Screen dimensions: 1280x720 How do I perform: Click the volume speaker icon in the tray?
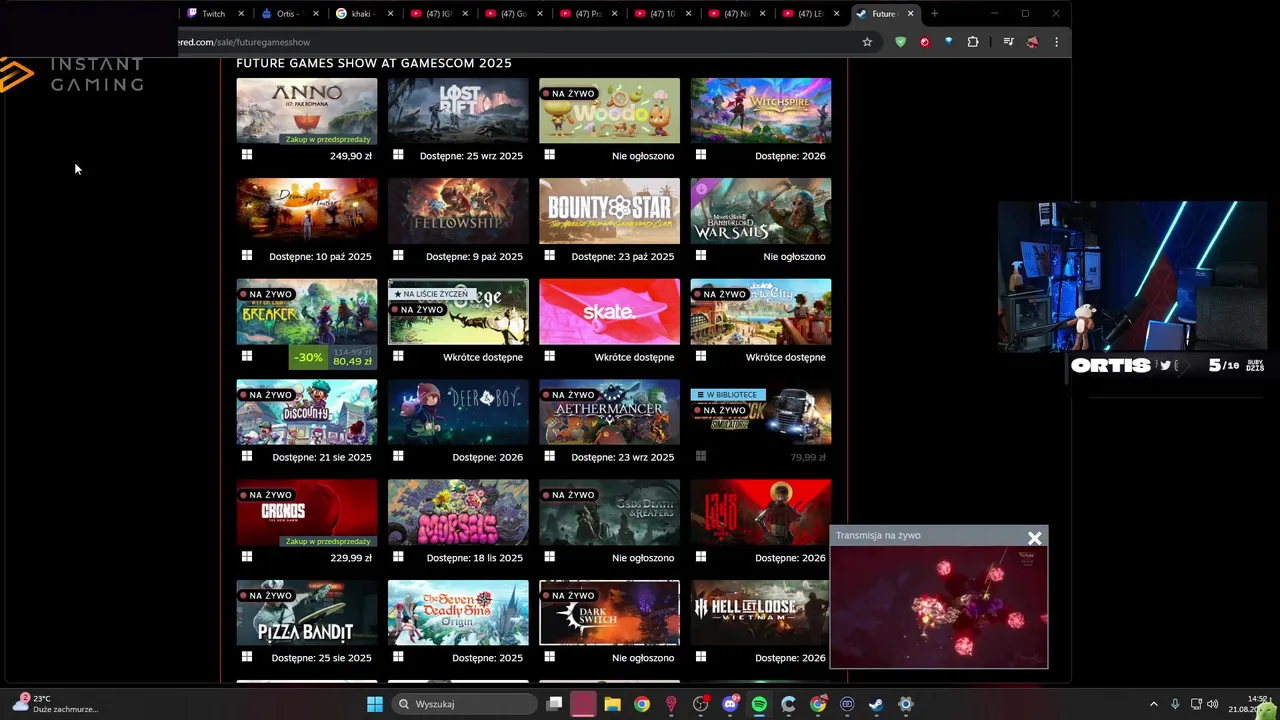click(x=1213, y=704)
